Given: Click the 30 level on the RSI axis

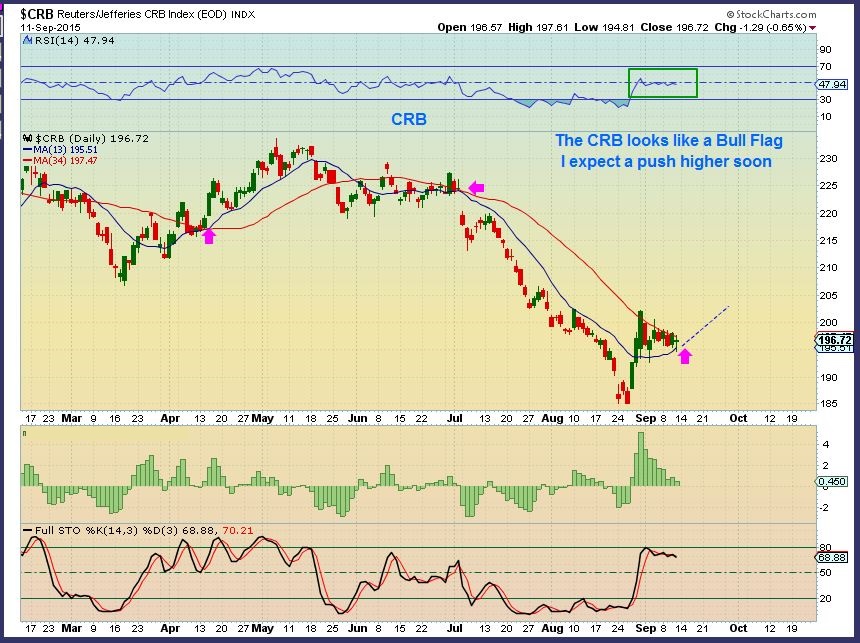Looking at the screenshot, I should pos(825,99).
